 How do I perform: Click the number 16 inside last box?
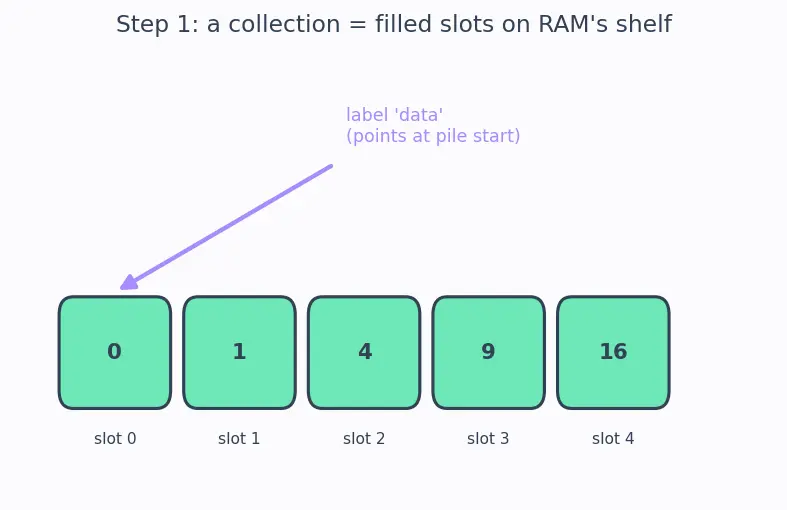coord(613,351)
